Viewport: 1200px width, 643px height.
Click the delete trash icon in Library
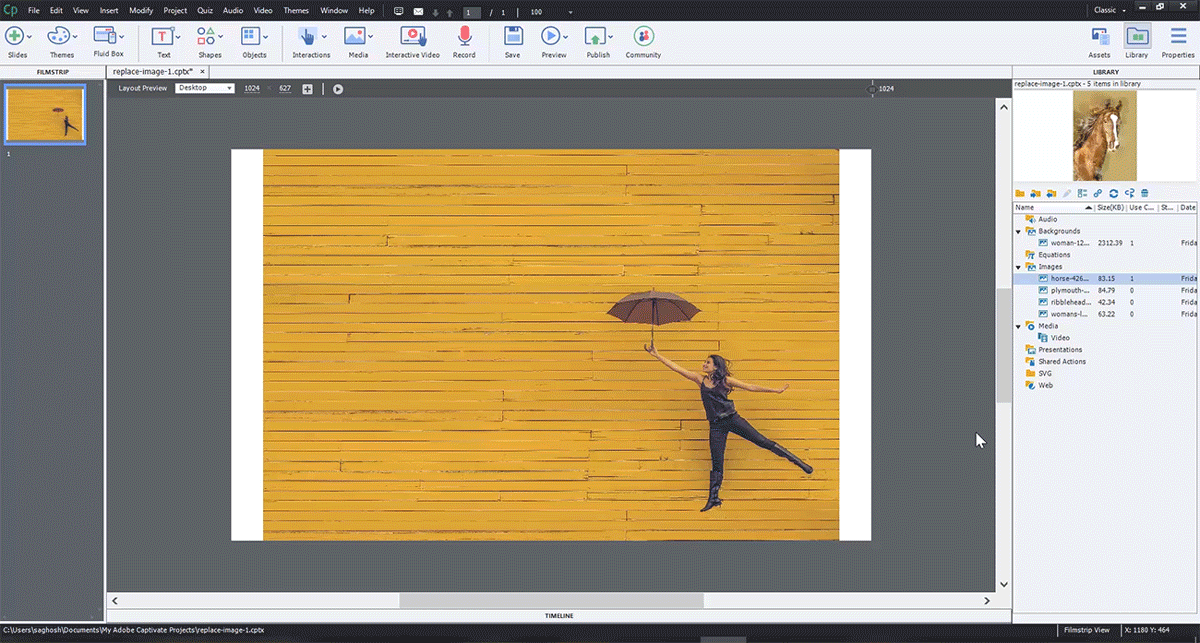coord(1145,193)
